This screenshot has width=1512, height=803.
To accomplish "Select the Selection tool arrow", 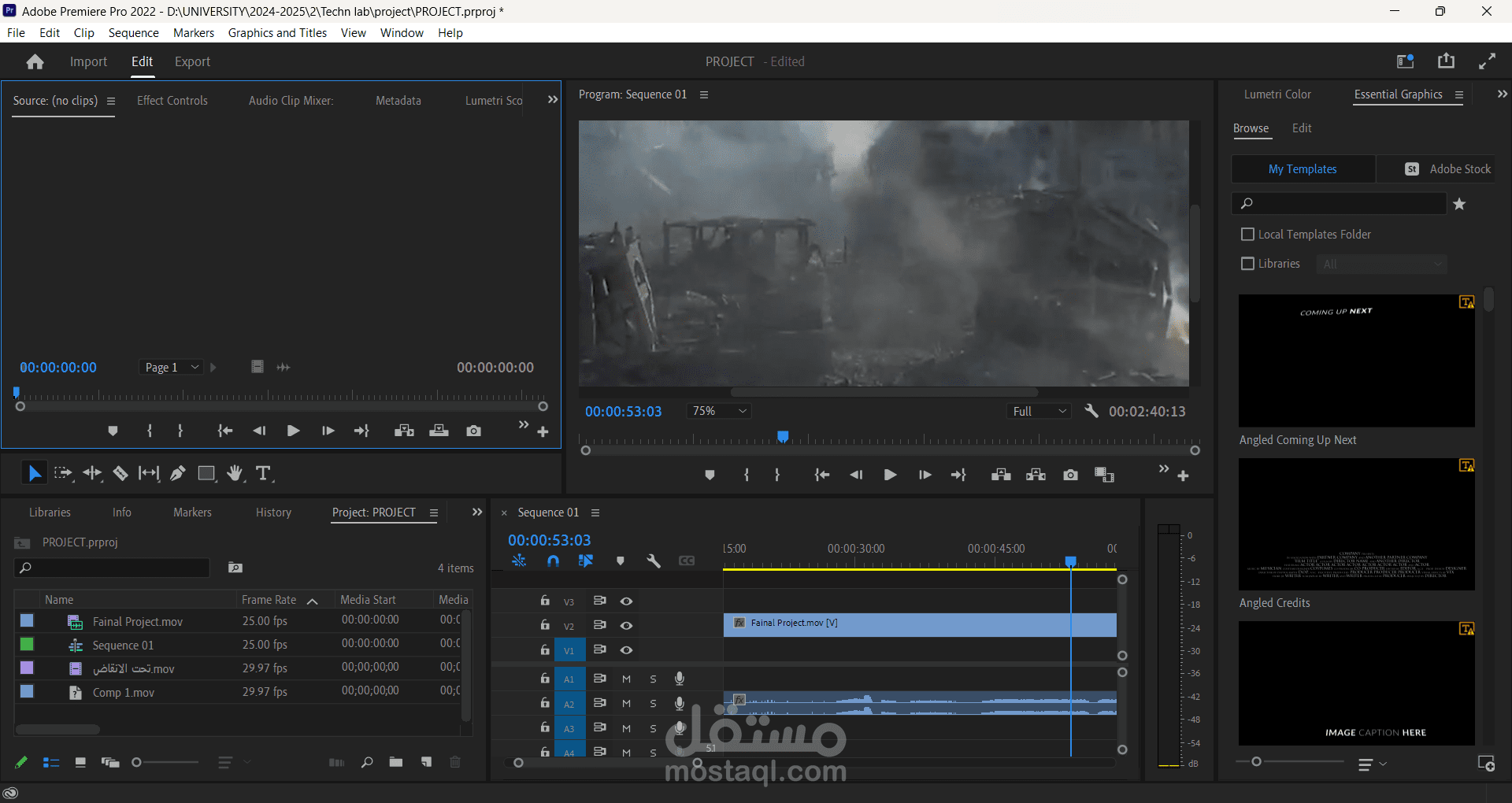I will pos(35,473).
